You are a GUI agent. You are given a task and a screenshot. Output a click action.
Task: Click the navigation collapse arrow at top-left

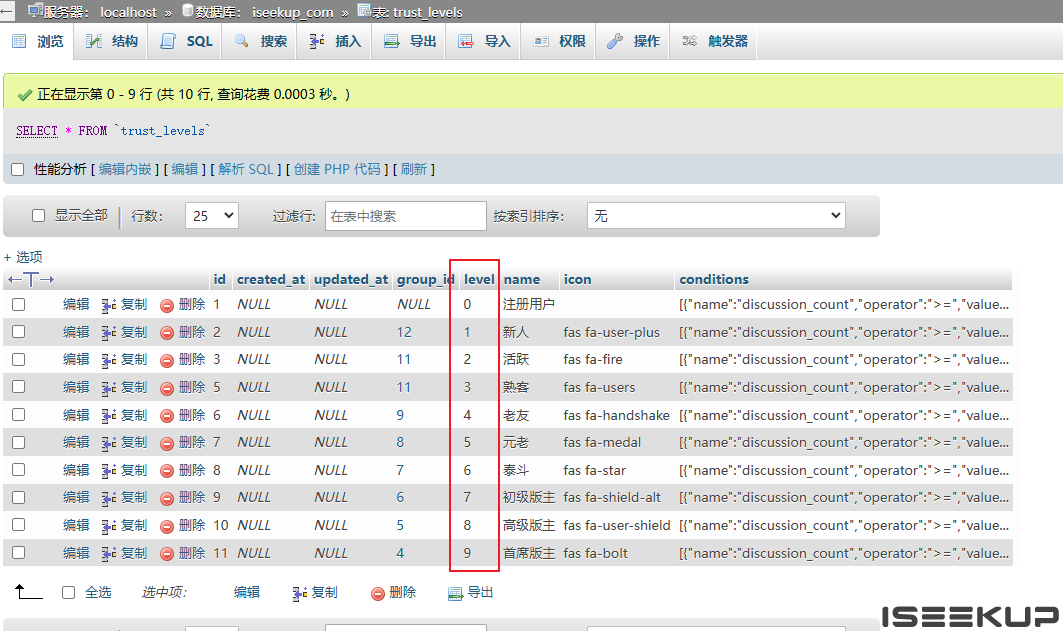tap(7, 11)
